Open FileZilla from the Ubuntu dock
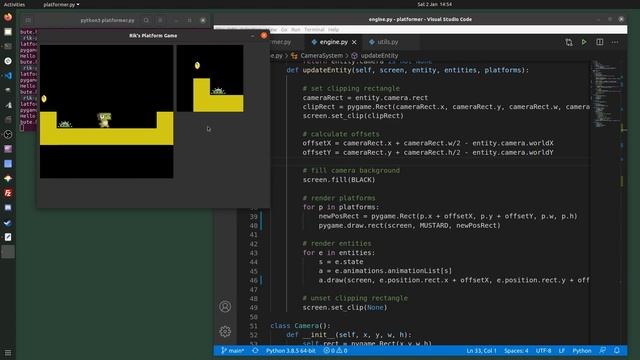640x360 pixels. tap(8, 193)
